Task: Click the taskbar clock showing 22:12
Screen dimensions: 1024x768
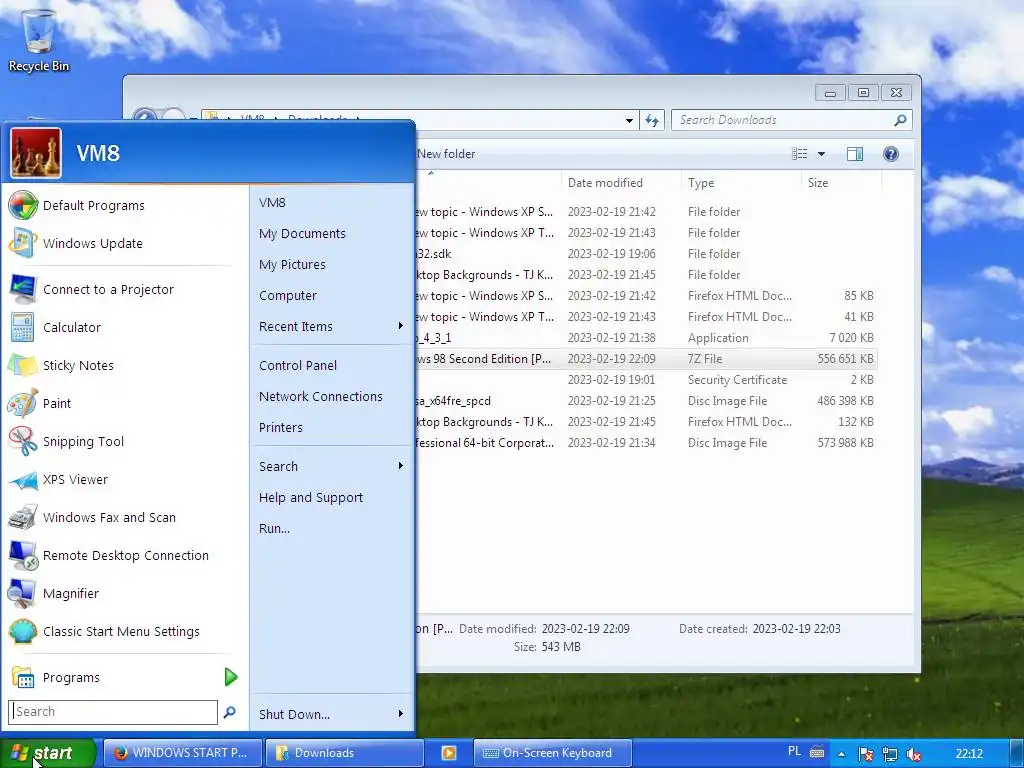Action: coord(969,754)
